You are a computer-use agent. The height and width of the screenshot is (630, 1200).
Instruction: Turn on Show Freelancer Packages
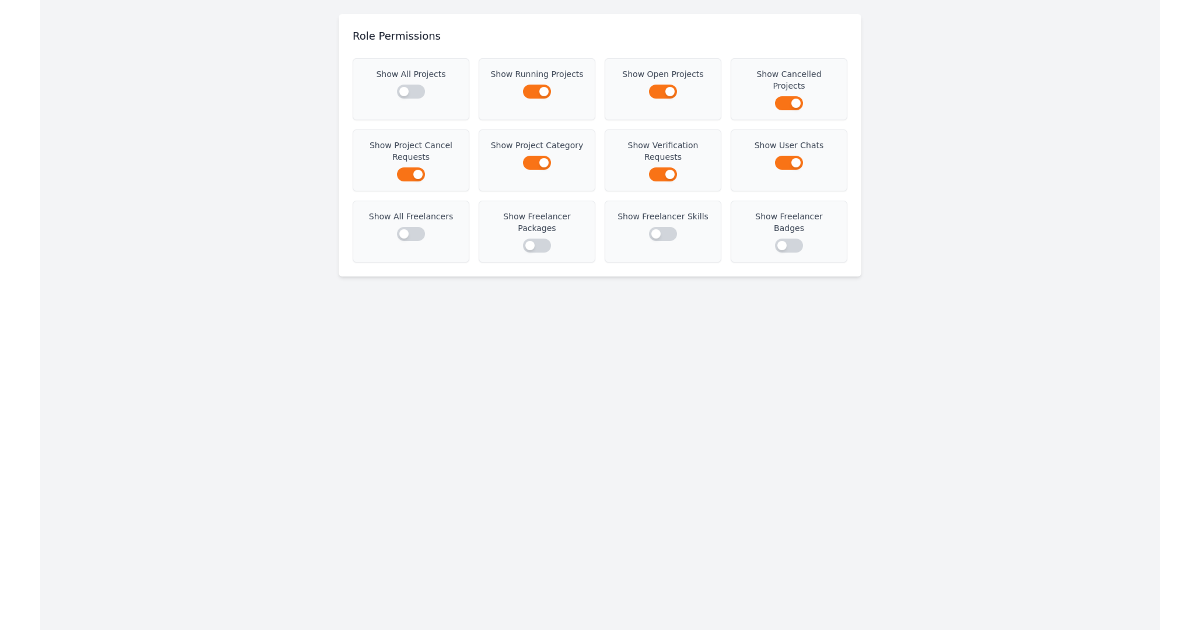[x=537, y=245]
